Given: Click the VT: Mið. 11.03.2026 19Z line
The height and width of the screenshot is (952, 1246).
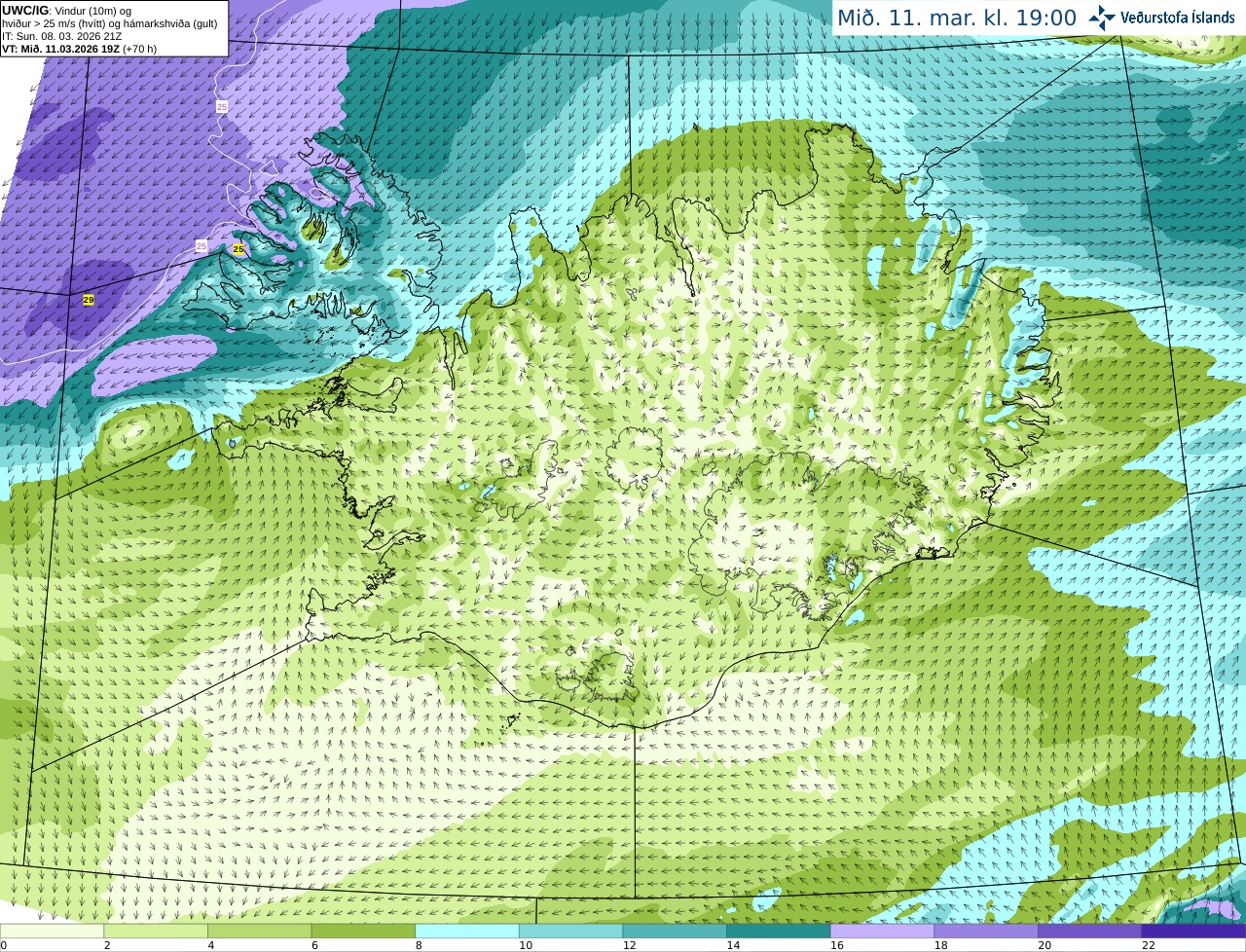Looking at the screenshot, I should (79, 49).
